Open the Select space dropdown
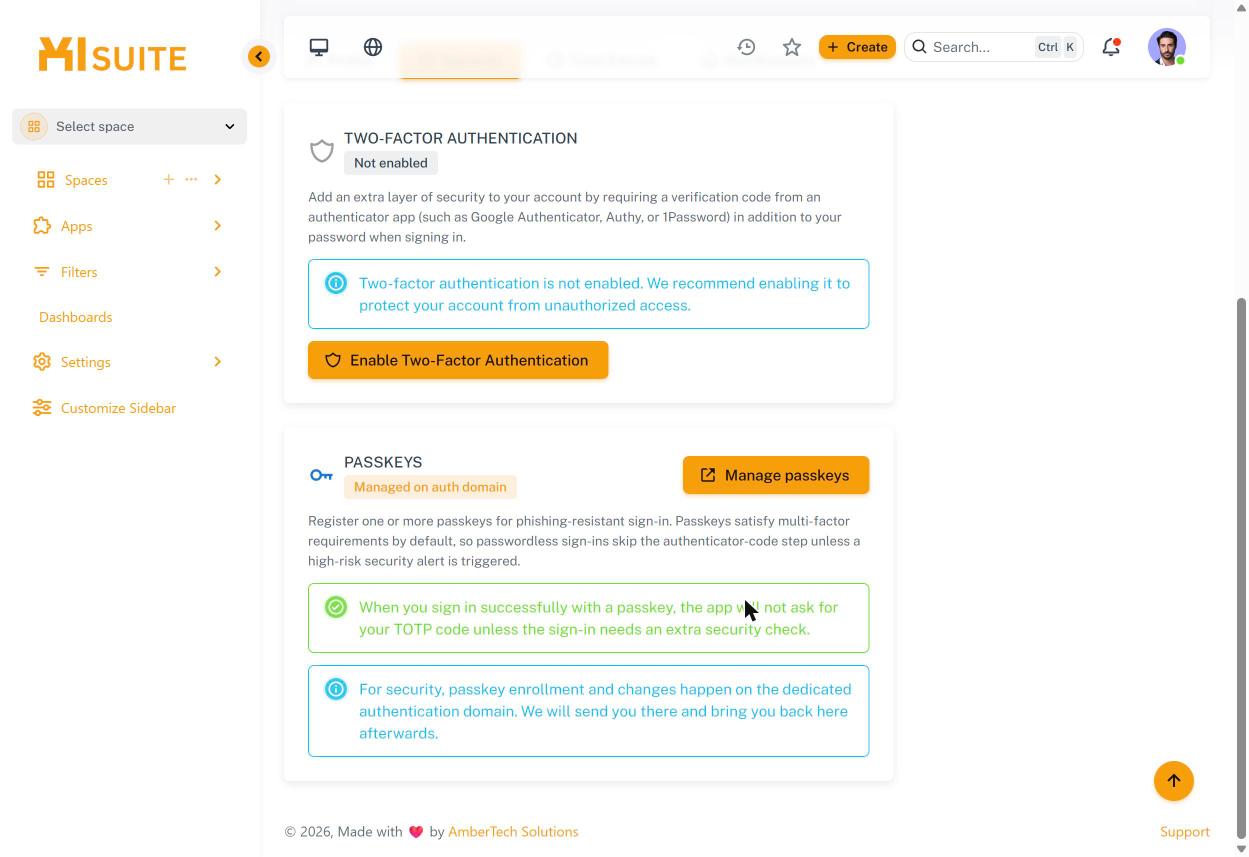 click(130, 126)
